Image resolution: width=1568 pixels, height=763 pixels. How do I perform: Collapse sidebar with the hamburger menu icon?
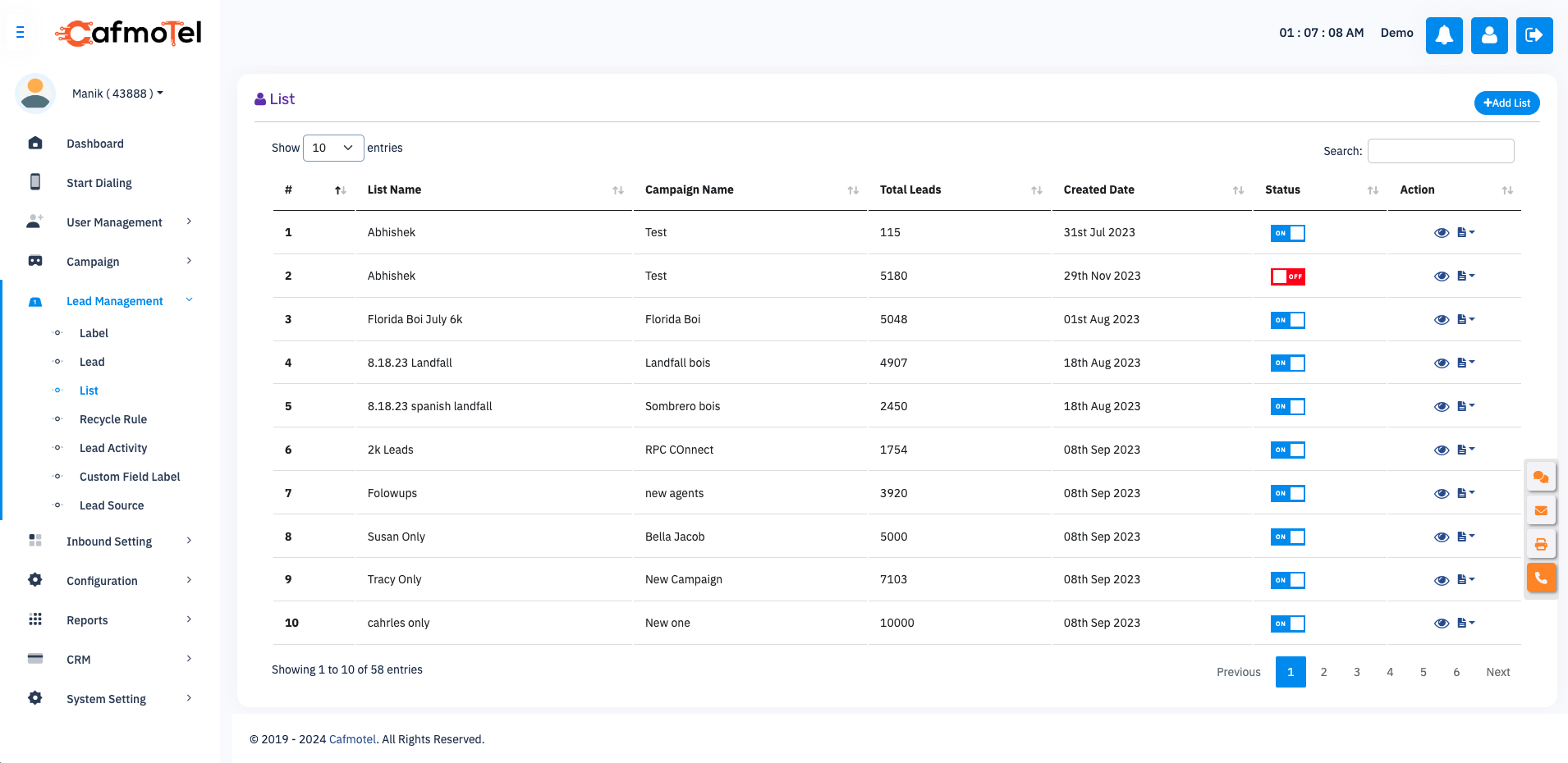21,33
